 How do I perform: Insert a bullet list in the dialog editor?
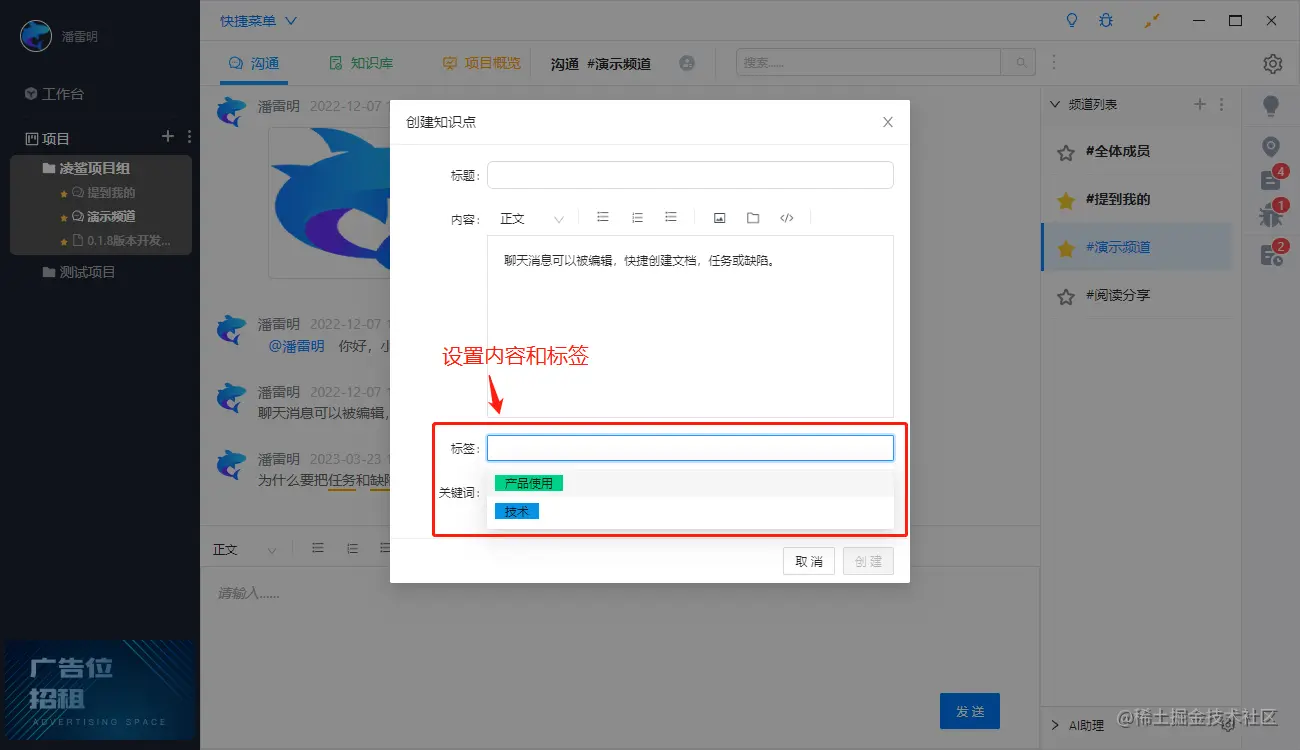pyautogui.click(x=603, y=218)
